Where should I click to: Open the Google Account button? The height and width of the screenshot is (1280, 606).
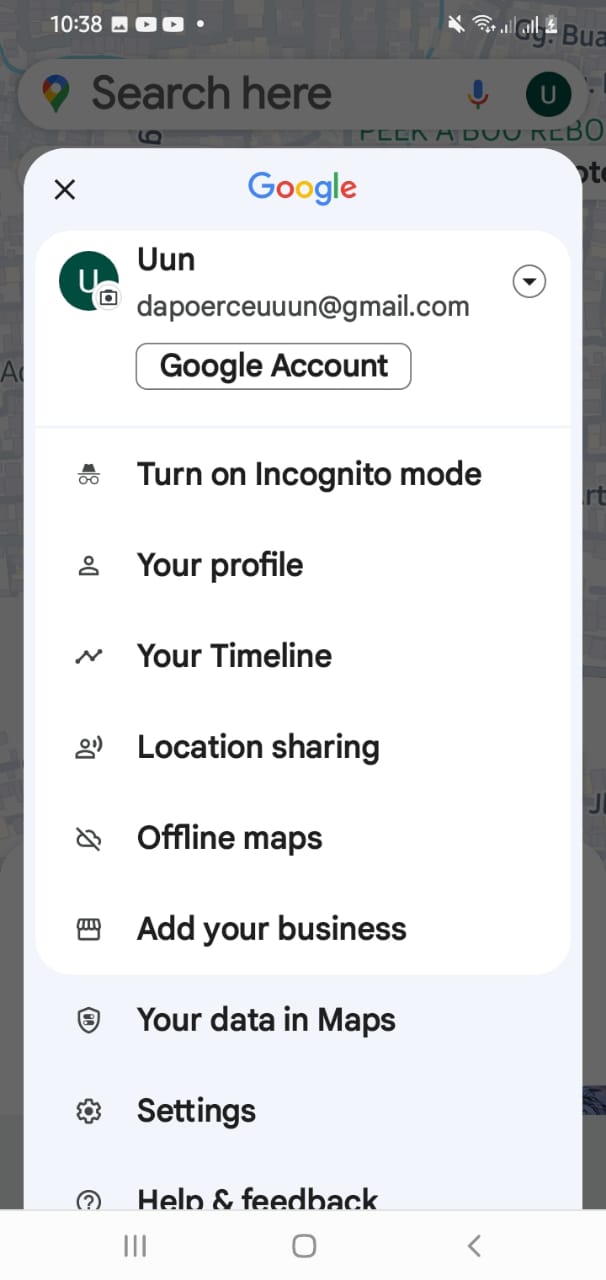point(273,366)
